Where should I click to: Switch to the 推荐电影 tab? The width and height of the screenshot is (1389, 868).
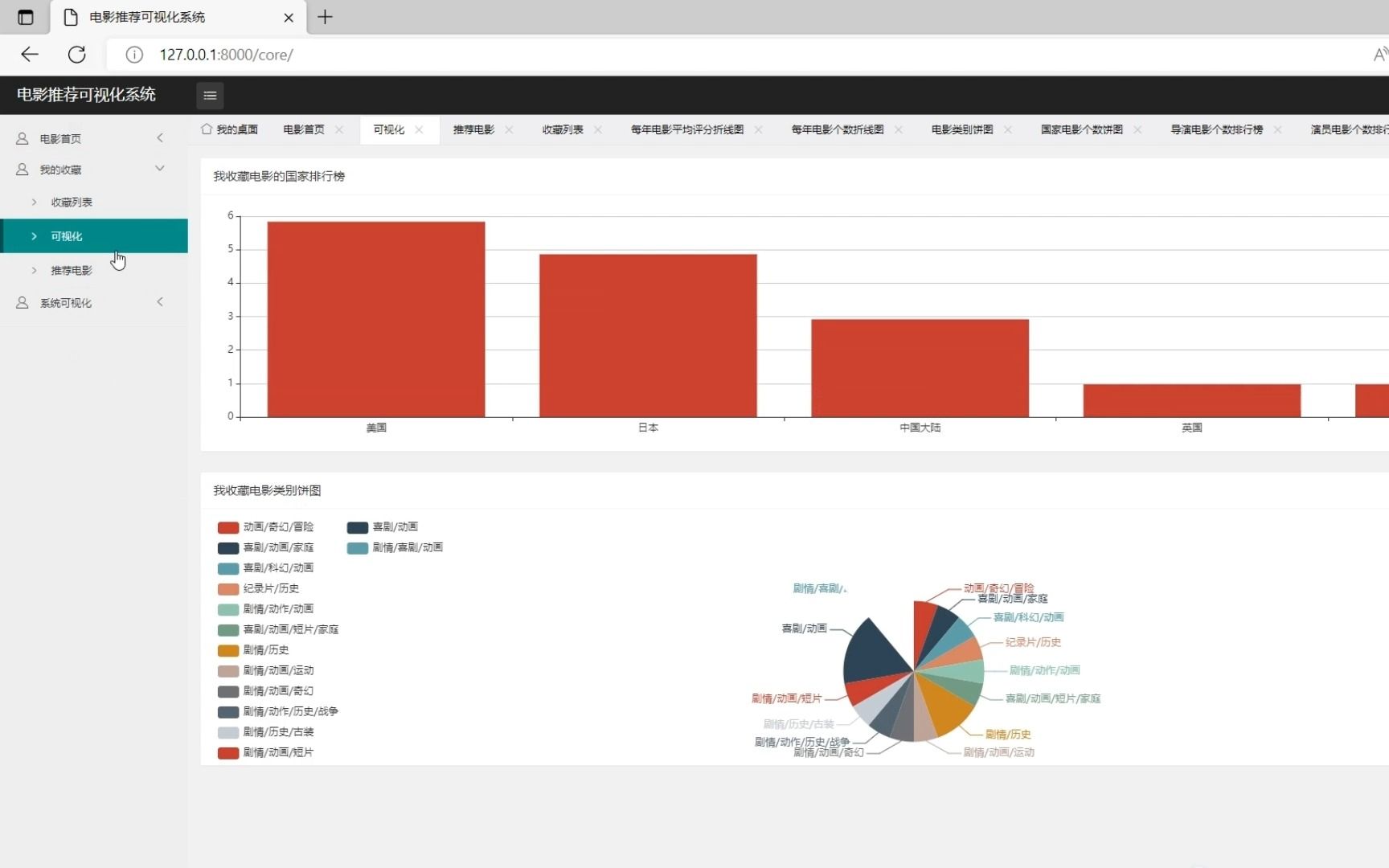coord(473,129)
